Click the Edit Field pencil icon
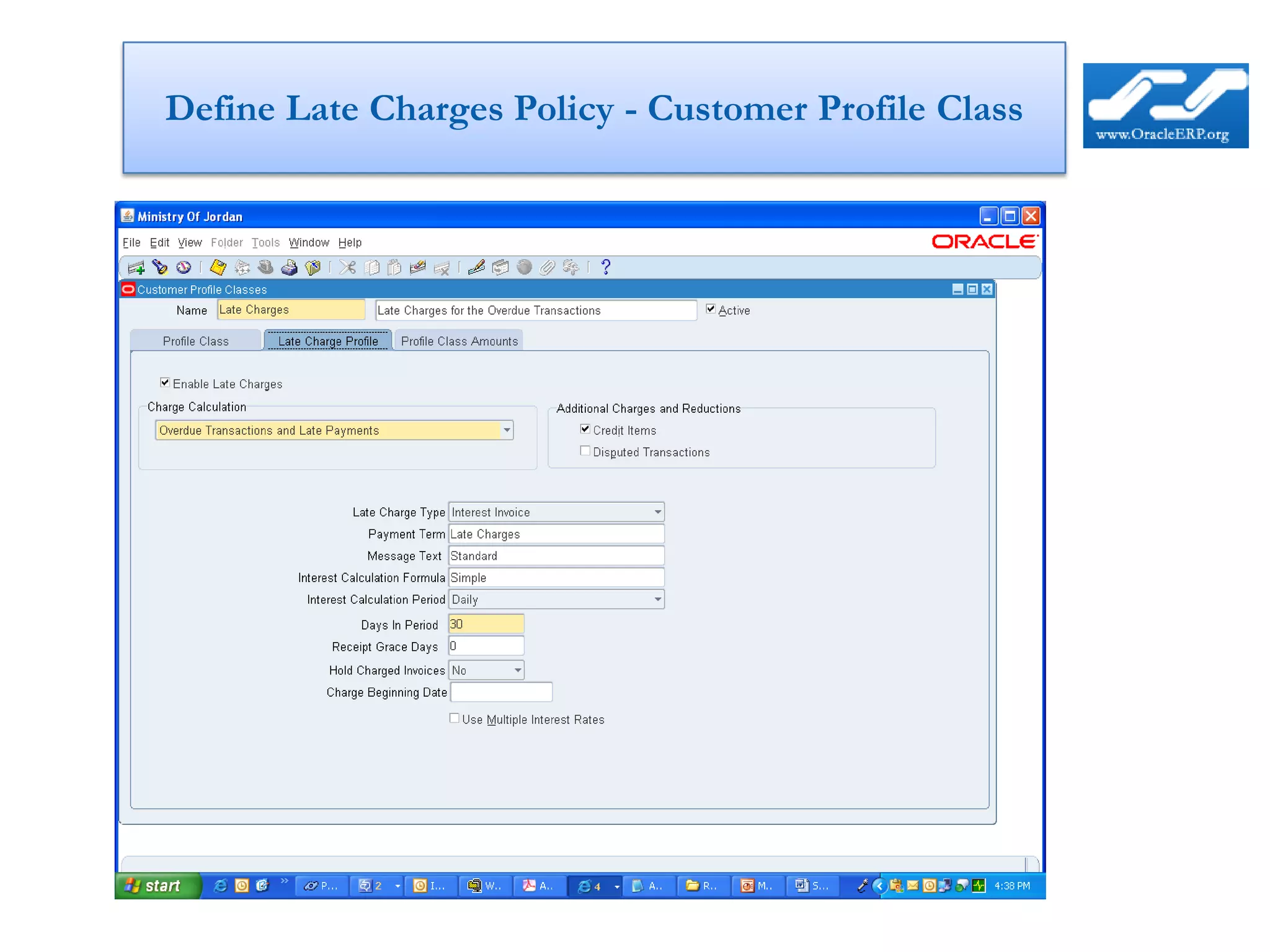The image size is (1270, 952). click(x=476, y=267)
